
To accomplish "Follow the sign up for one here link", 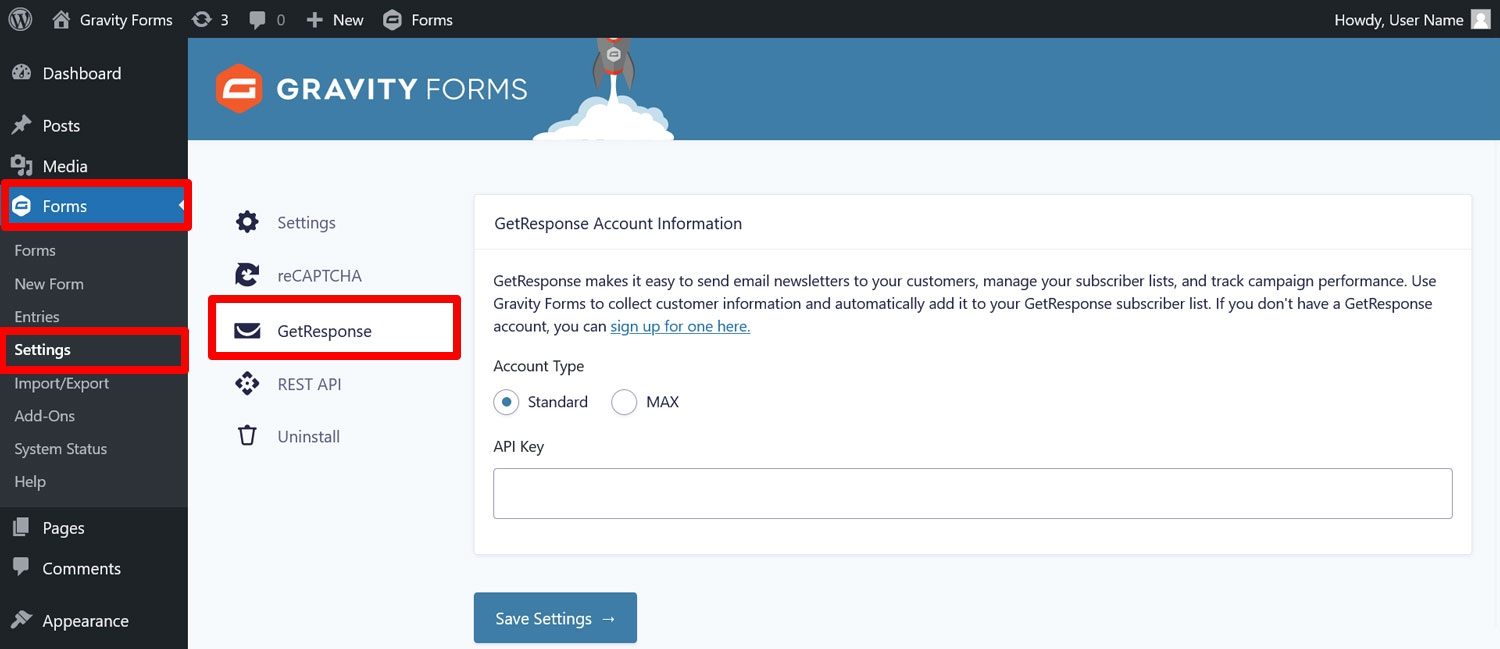I will point(680,326).
